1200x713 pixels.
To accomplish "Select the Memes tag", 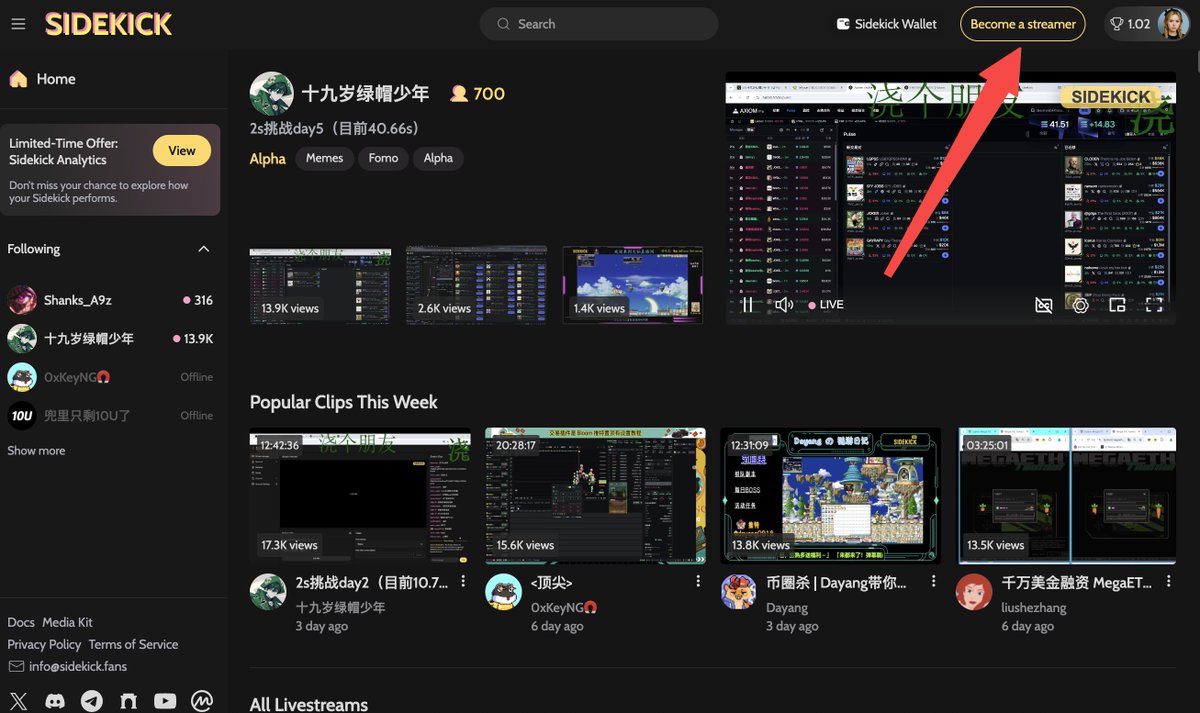I will [x=324, y=158].
